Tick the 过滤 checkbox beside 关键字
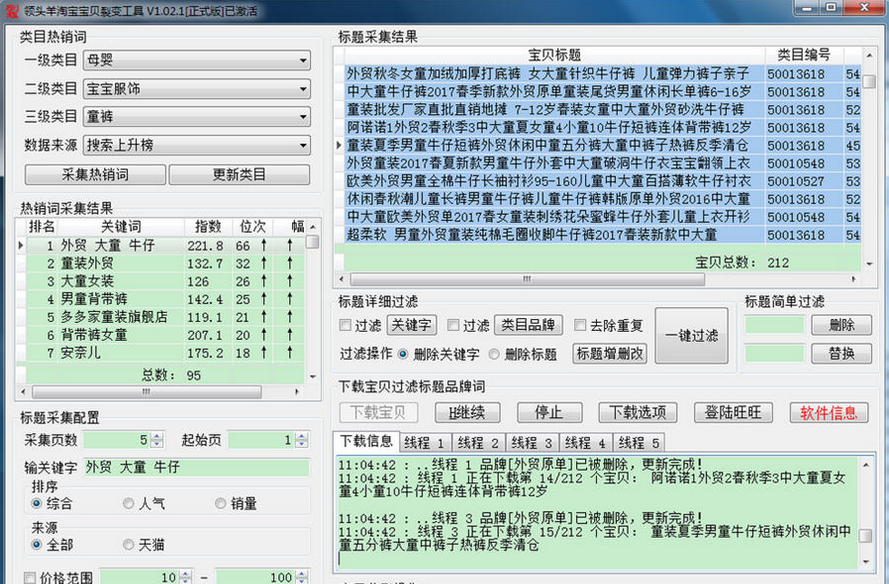Viewport: 889px width, 584px height. click(x=346, y=325)
